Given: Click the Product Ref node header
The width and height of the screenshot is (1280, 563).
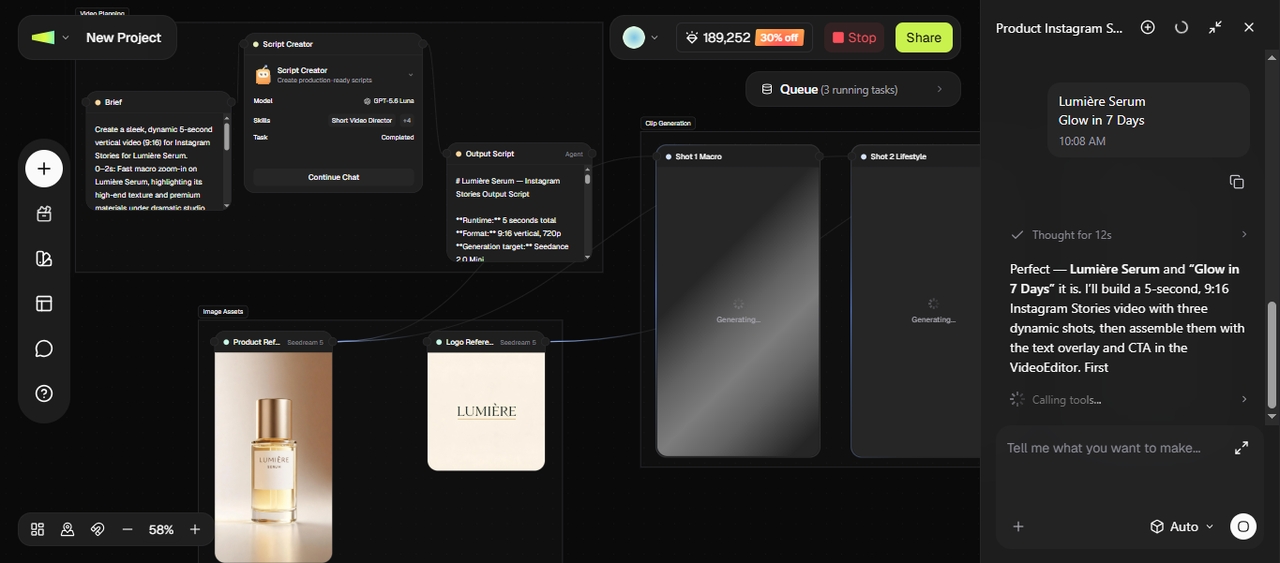Looking at the screenshot, I should [273, 342].
